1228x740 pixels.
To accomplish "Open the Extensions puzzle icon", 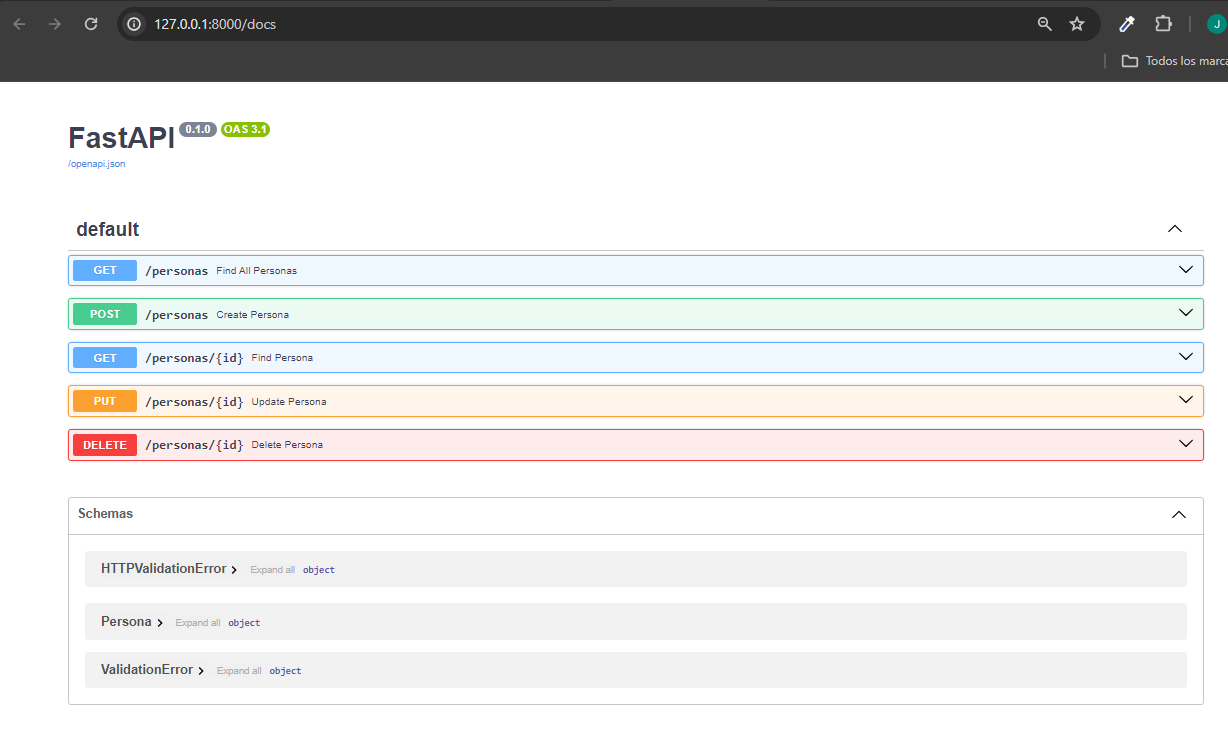I will pyautogui.click(x=1163, y=24).
